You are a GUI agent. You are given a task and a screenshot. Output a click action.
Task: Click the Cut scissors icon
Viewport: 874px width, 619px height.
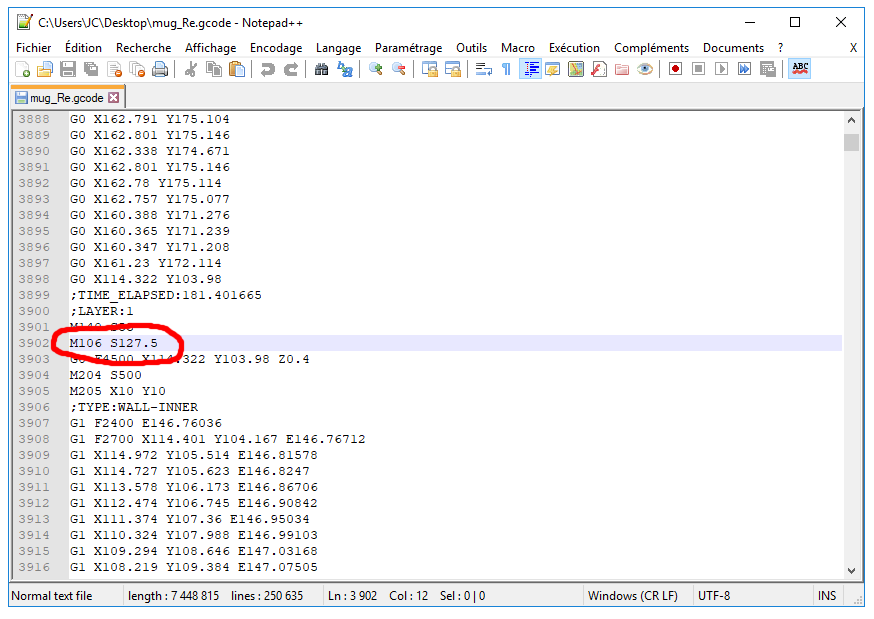[191, 69]
